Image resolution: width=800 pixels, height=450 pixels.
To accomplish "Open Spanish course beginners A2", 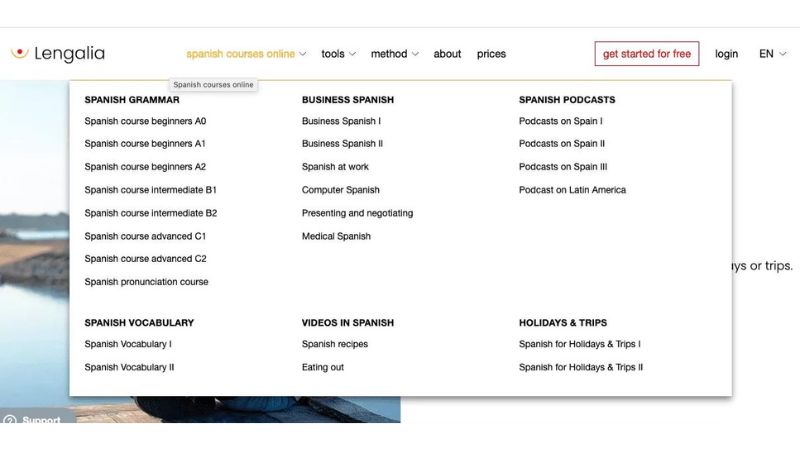I will pos(145,166).
